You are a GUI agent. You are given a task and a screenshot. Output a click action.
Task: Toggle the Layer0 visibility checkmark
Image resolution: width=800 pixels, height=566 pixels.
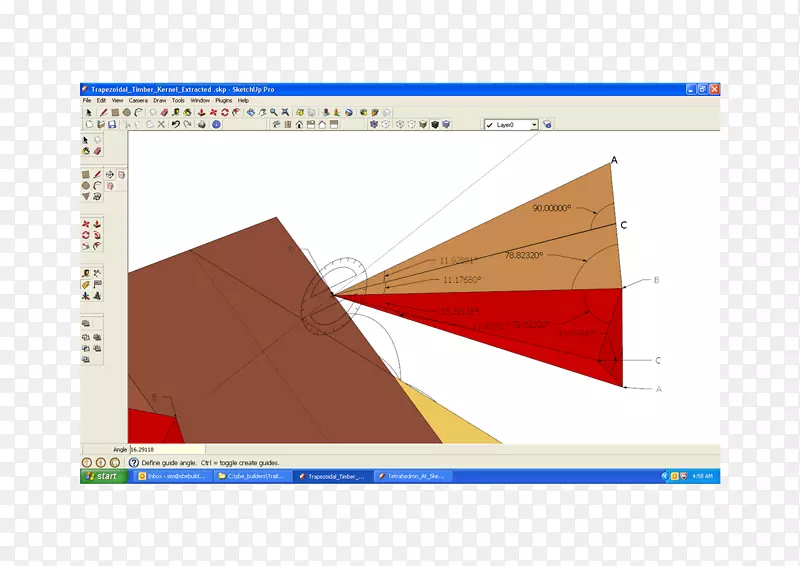[490, 125]
